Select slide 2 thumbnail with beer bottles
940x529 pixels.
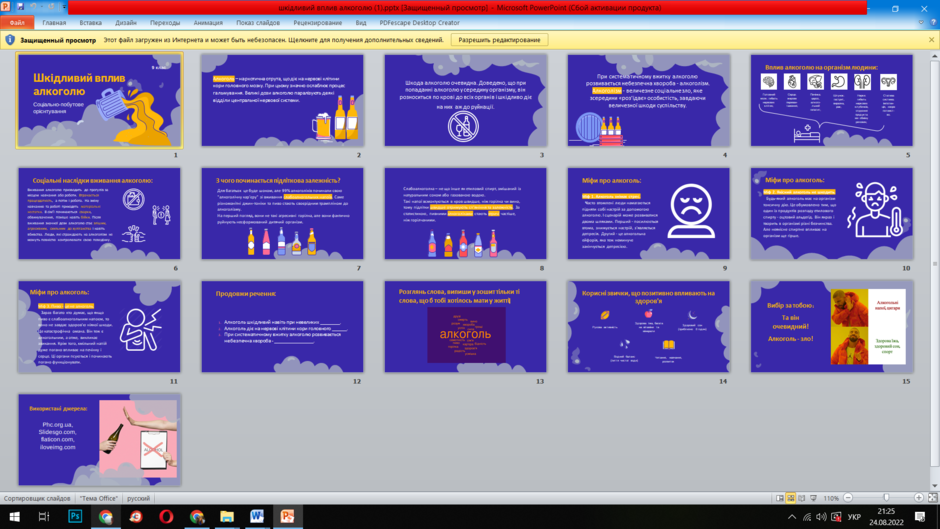(x=282, y=100)
